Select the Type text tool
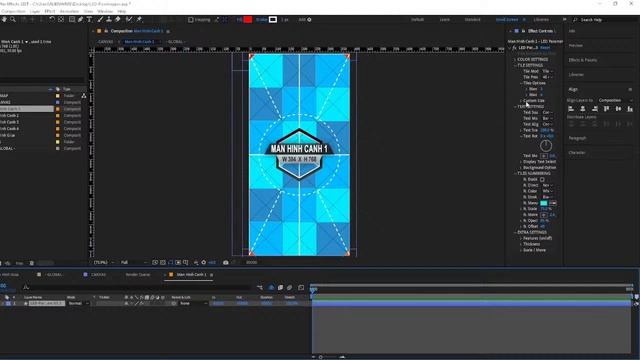Image resolution: width=640 pixels, height=360 pixels. (x=89, y=19)
